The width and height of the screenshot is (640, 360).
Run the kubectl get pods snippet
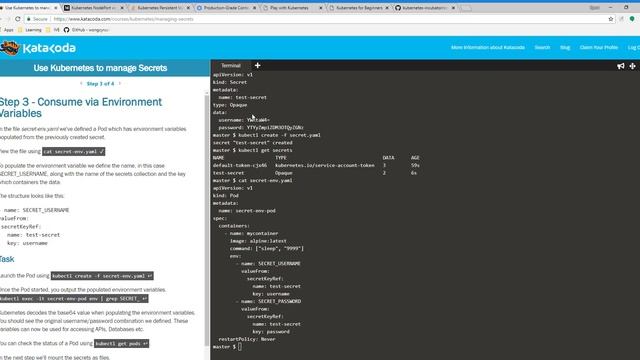click(122, 344)
